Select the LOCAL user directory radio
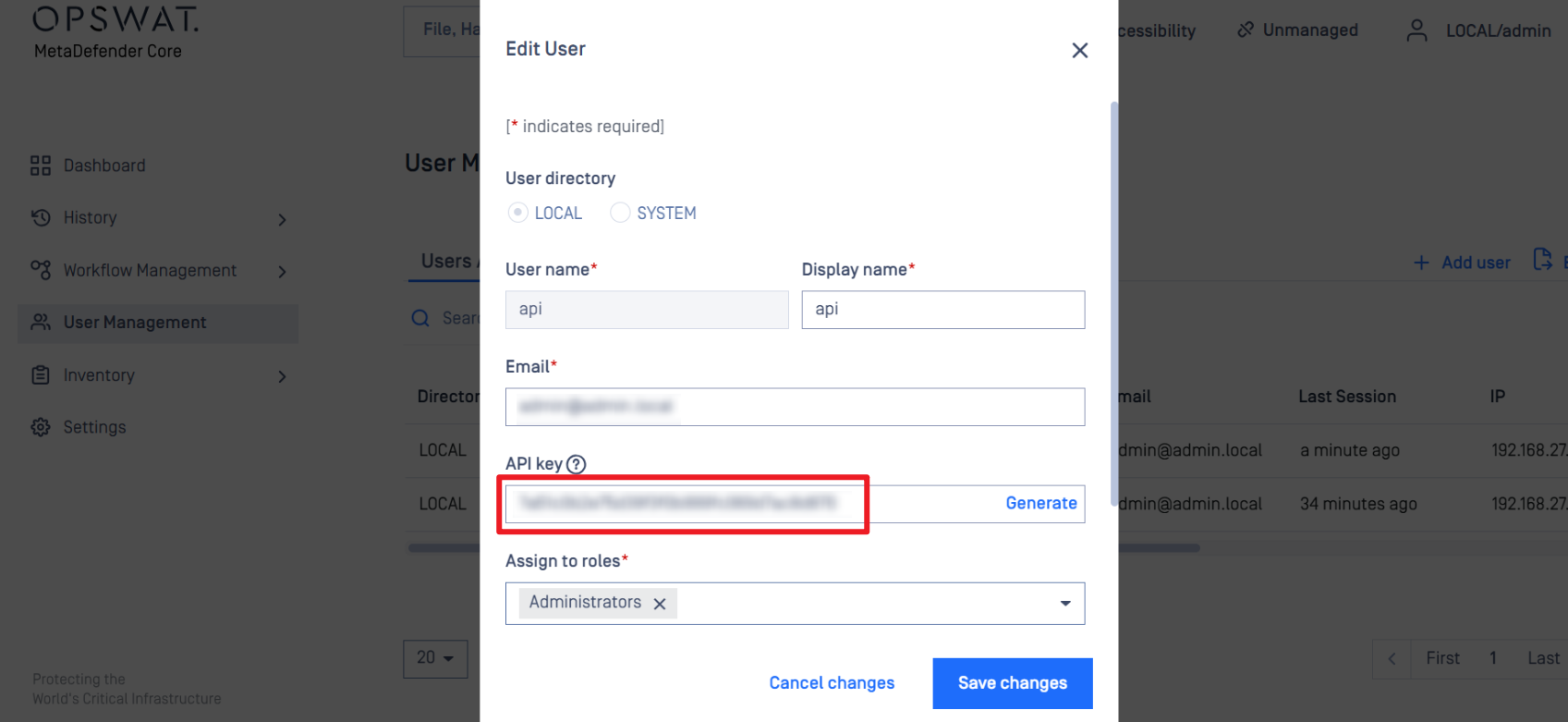Screen dimensions: 1568x722 coord(518,213)
